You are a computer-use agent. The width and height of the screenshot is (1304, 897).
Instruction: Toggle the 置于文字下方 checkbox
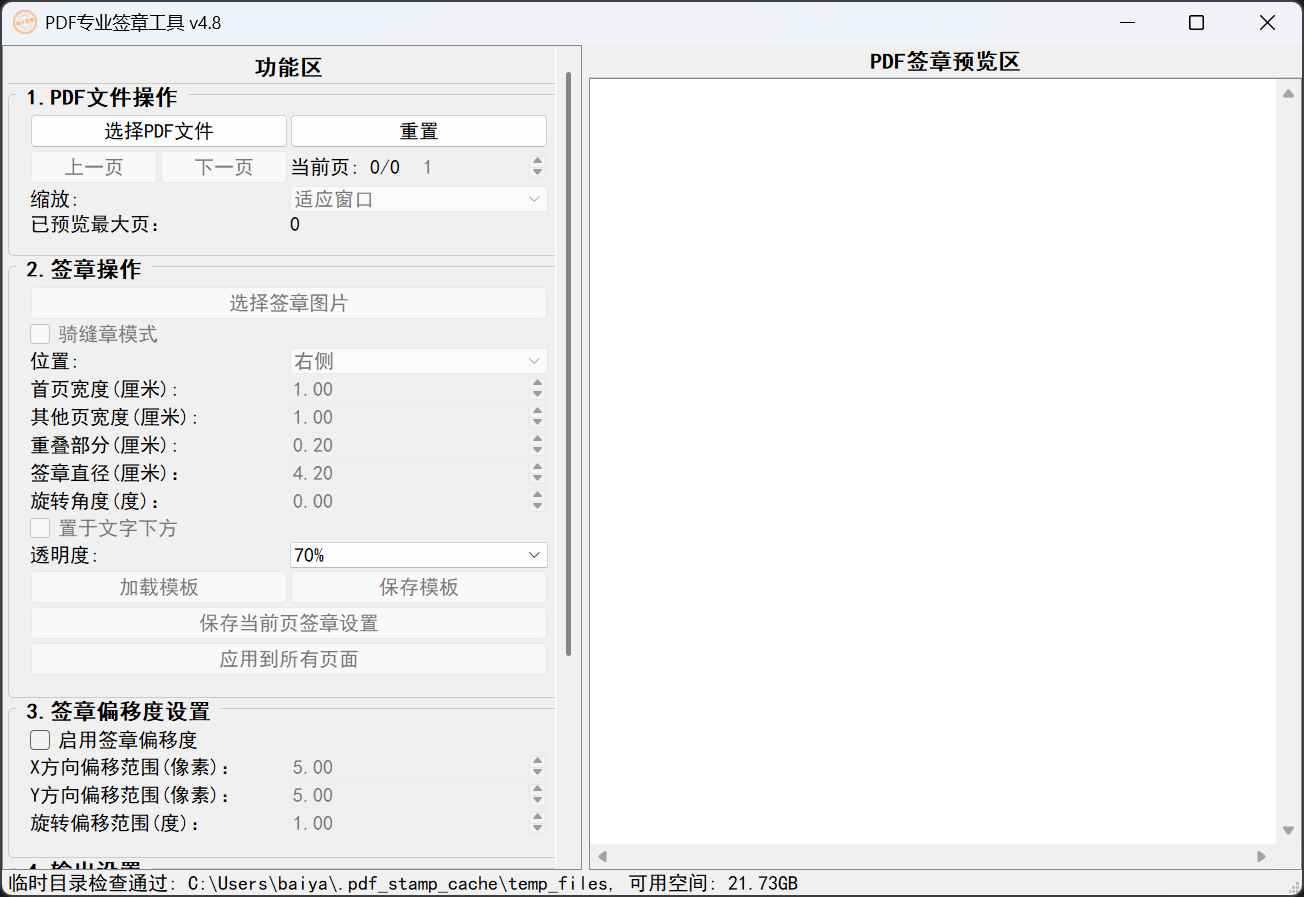point(40,528)
